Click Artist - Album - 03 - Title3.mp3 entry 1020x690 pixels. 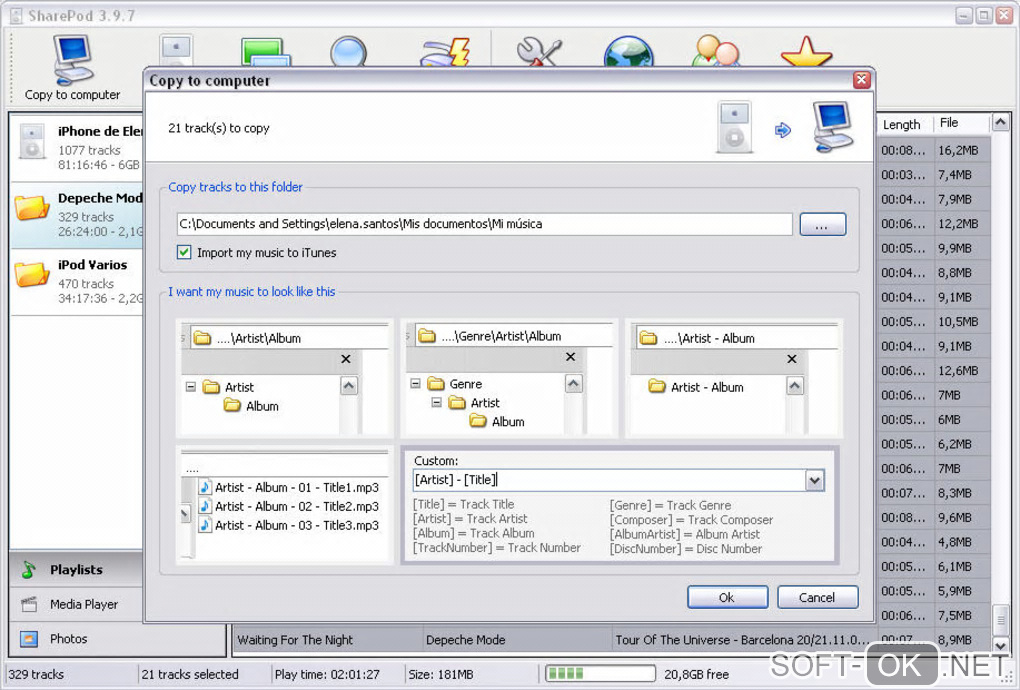click(x=289, y=525)
